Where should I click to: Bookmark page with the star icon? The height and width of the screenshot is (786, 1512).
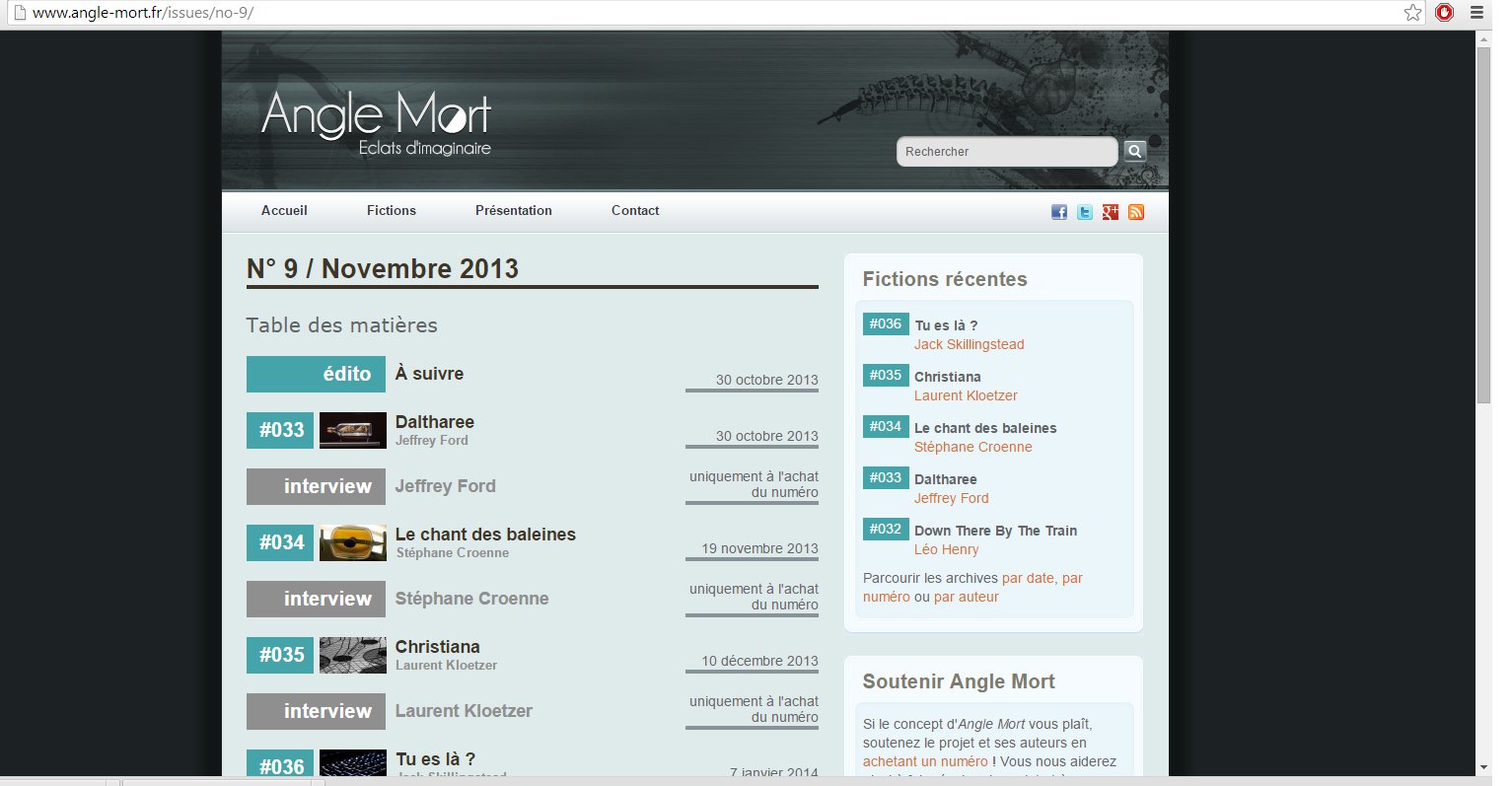click(x=1412, y=13)
